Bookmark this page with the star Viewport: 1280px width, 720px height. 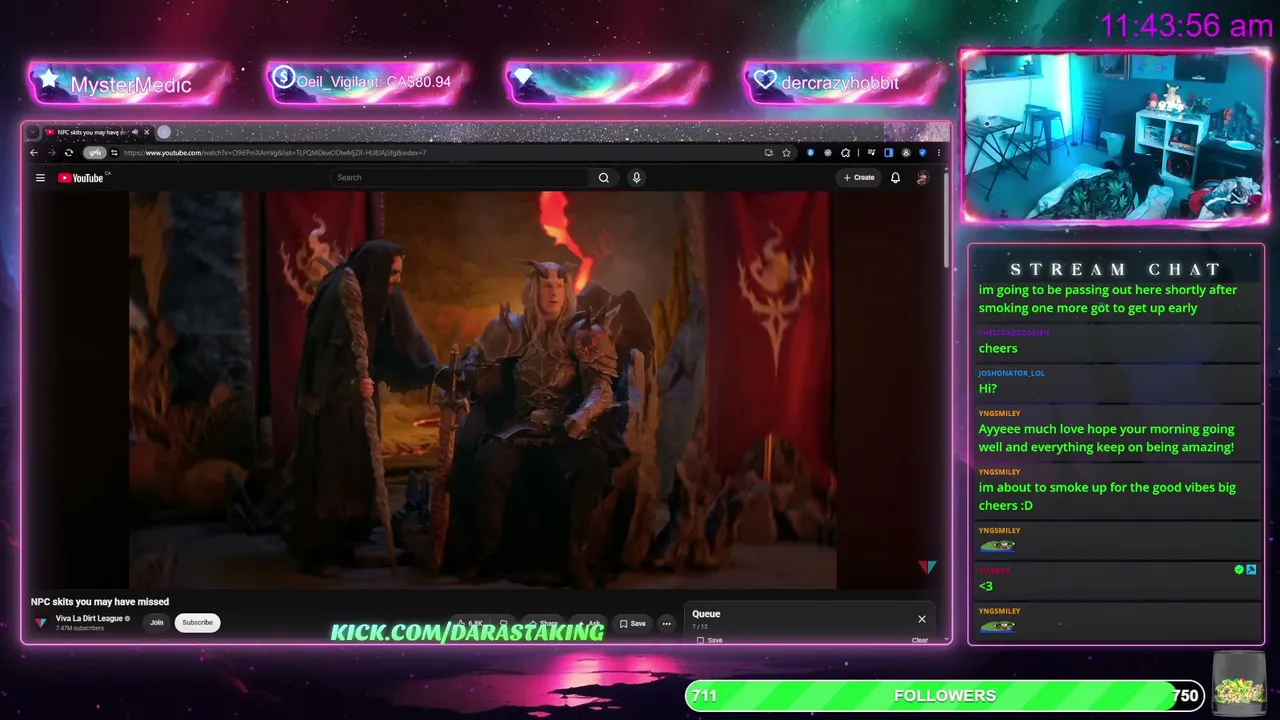coord(787,153)
